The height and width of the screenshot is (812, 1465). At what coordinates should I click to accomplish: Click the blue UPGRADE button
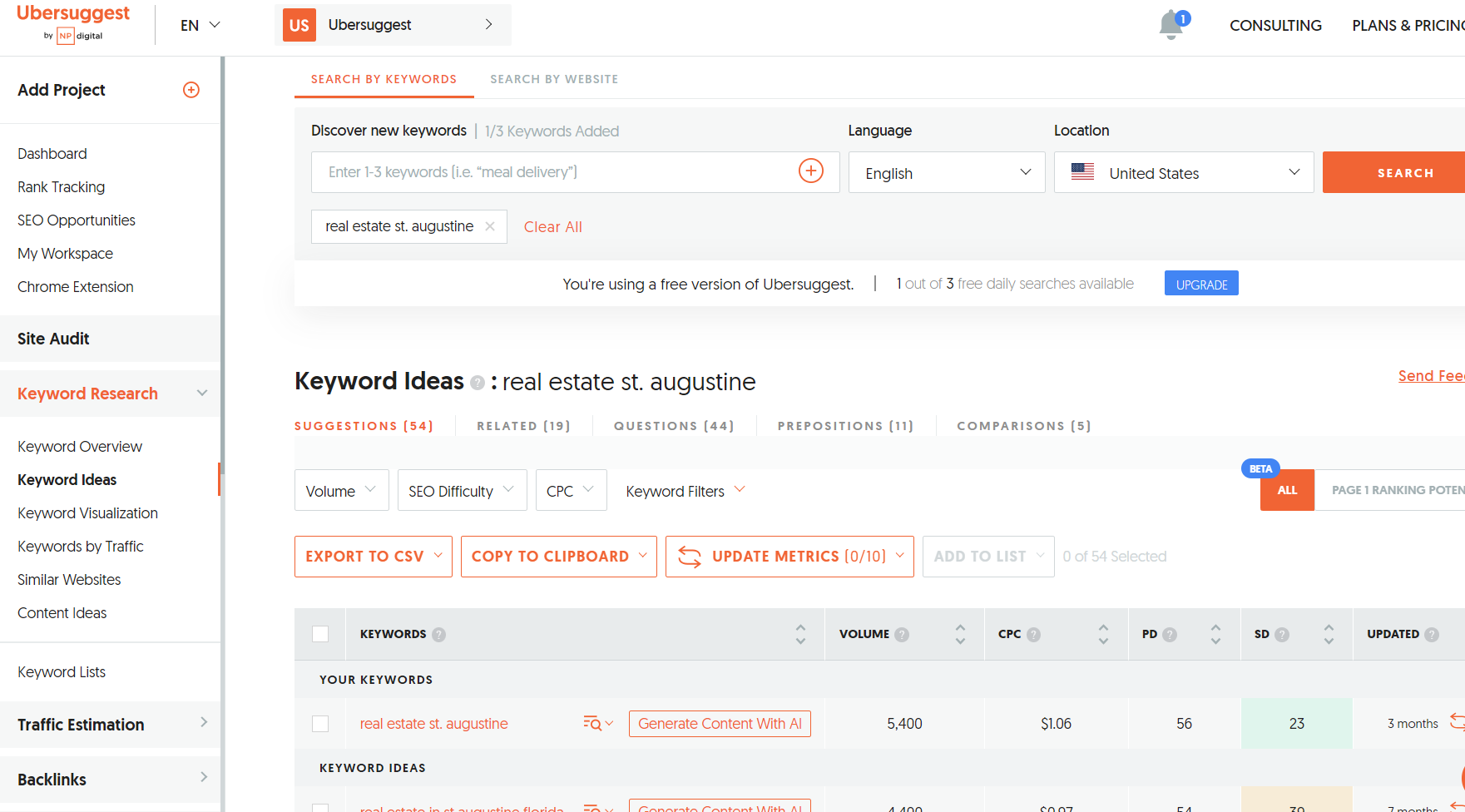1201,284
